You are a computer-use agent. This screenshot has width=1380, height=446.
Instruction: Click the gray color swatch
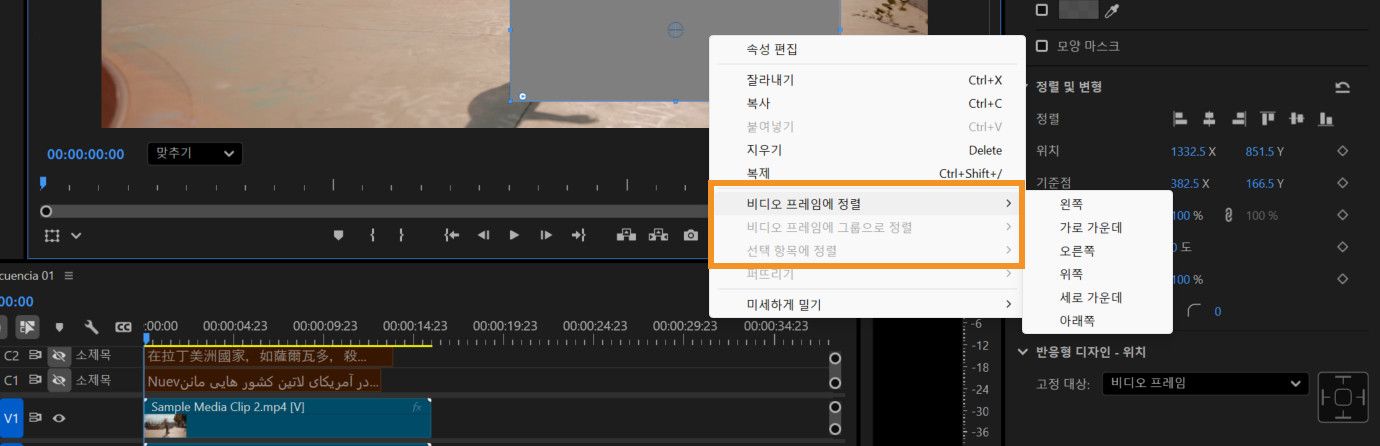[1078, 9]
